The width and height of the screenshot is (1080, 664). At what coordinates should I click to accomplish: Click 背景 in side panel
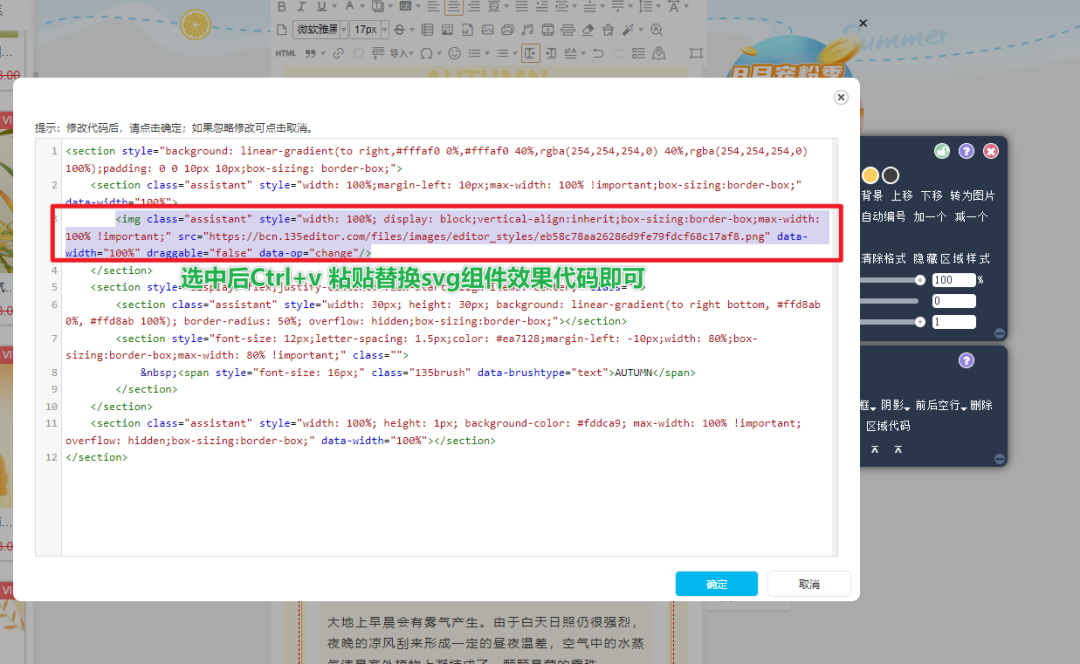click(x=872, y=196)
